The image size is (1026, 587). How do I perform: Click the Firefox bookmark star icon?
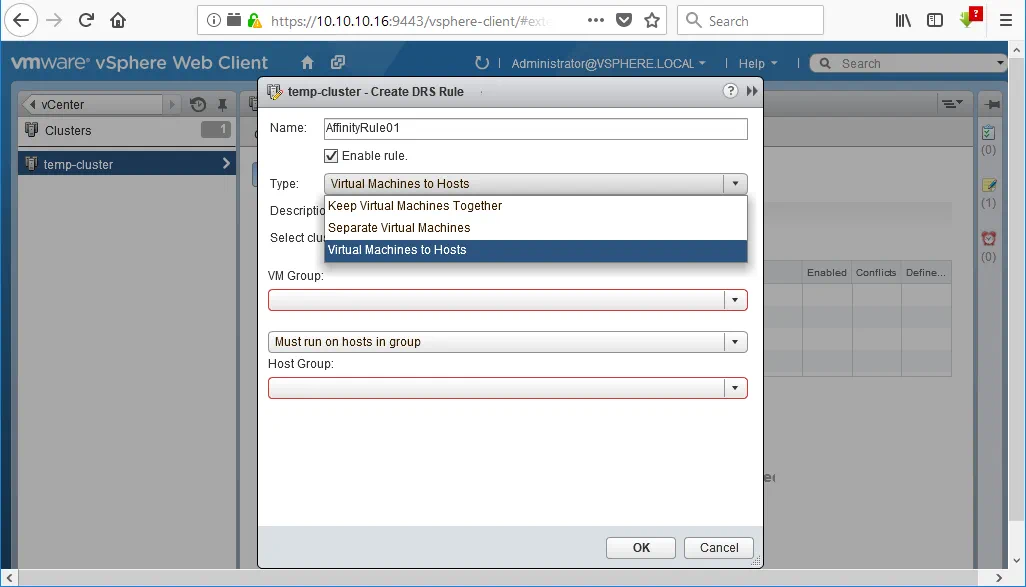pyautogui.click(x=652, y=20)
